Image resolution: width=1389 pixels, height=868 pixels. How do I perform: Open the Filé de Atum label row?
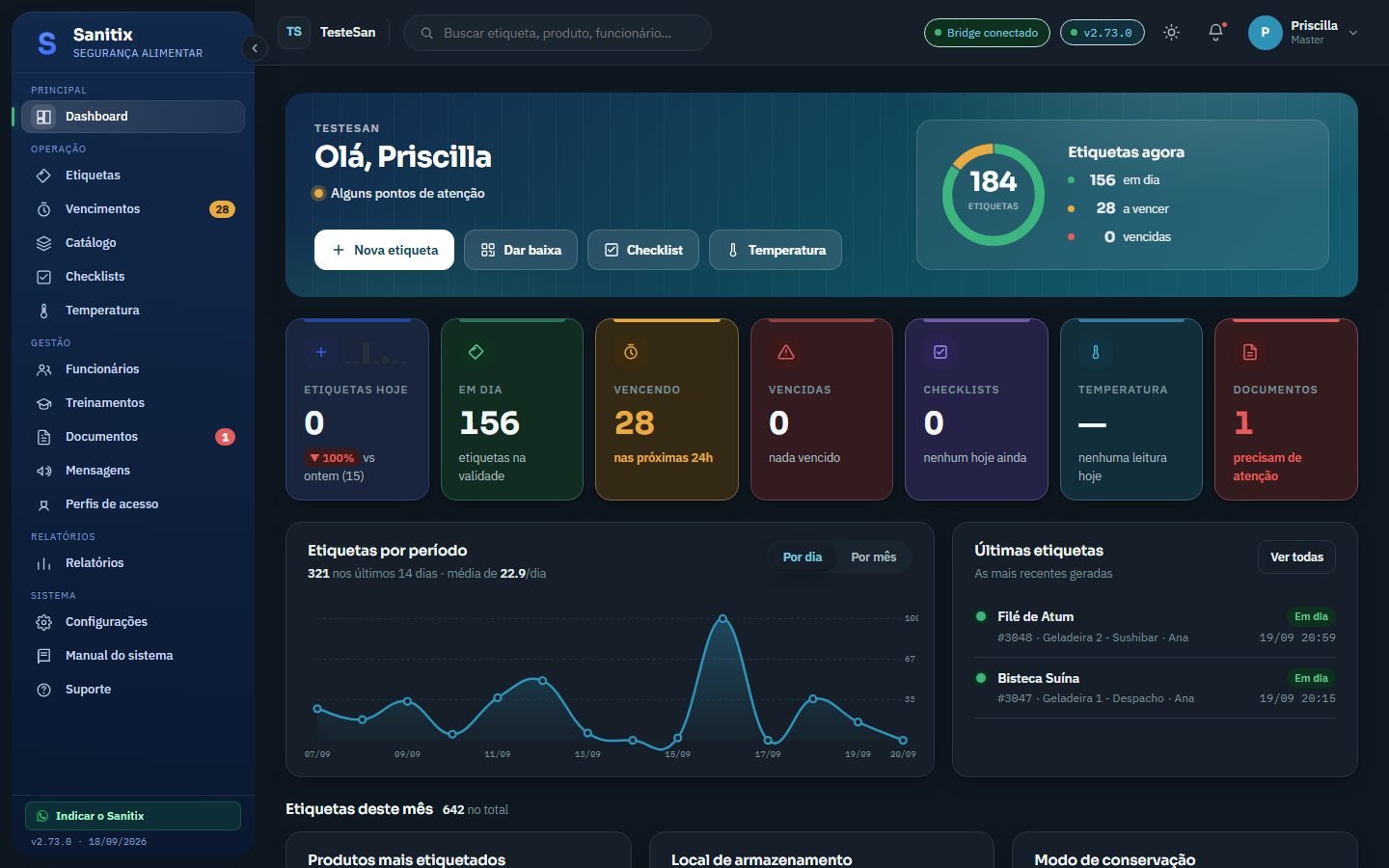(1155, 626)
